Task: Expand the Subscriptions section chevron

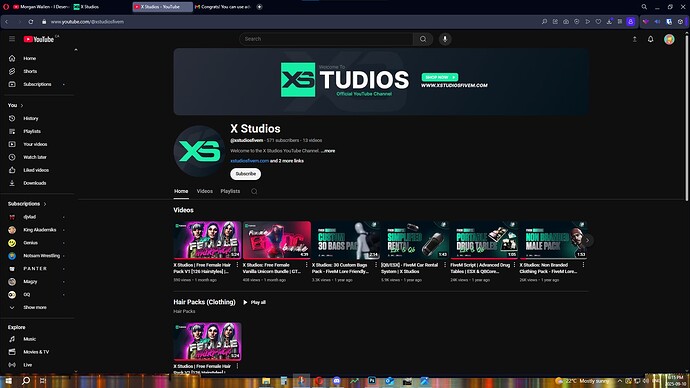Action: 45,204
